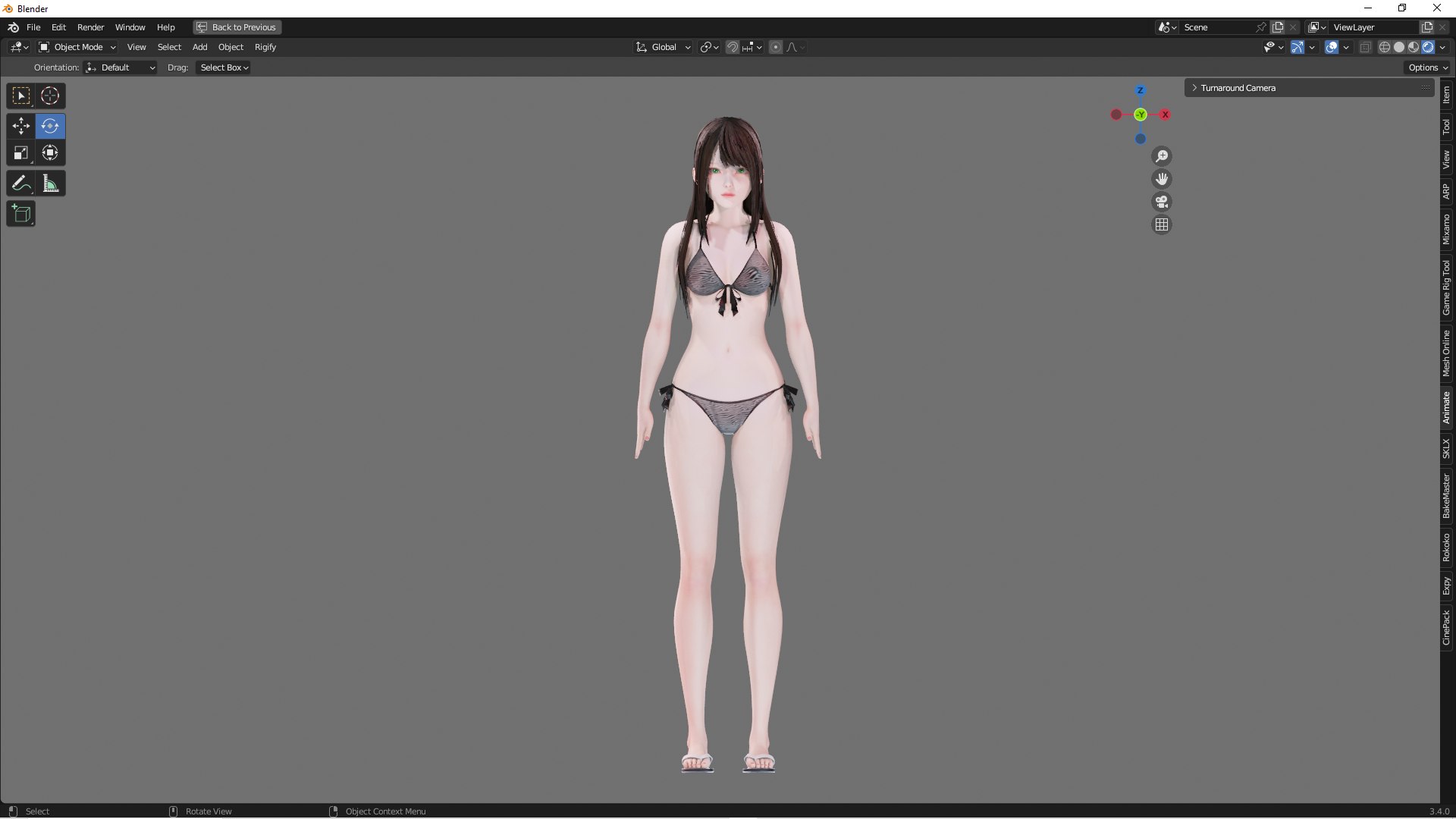Select the Measure tool
This screenshot has width=1456, height=819.
(50, 184)
